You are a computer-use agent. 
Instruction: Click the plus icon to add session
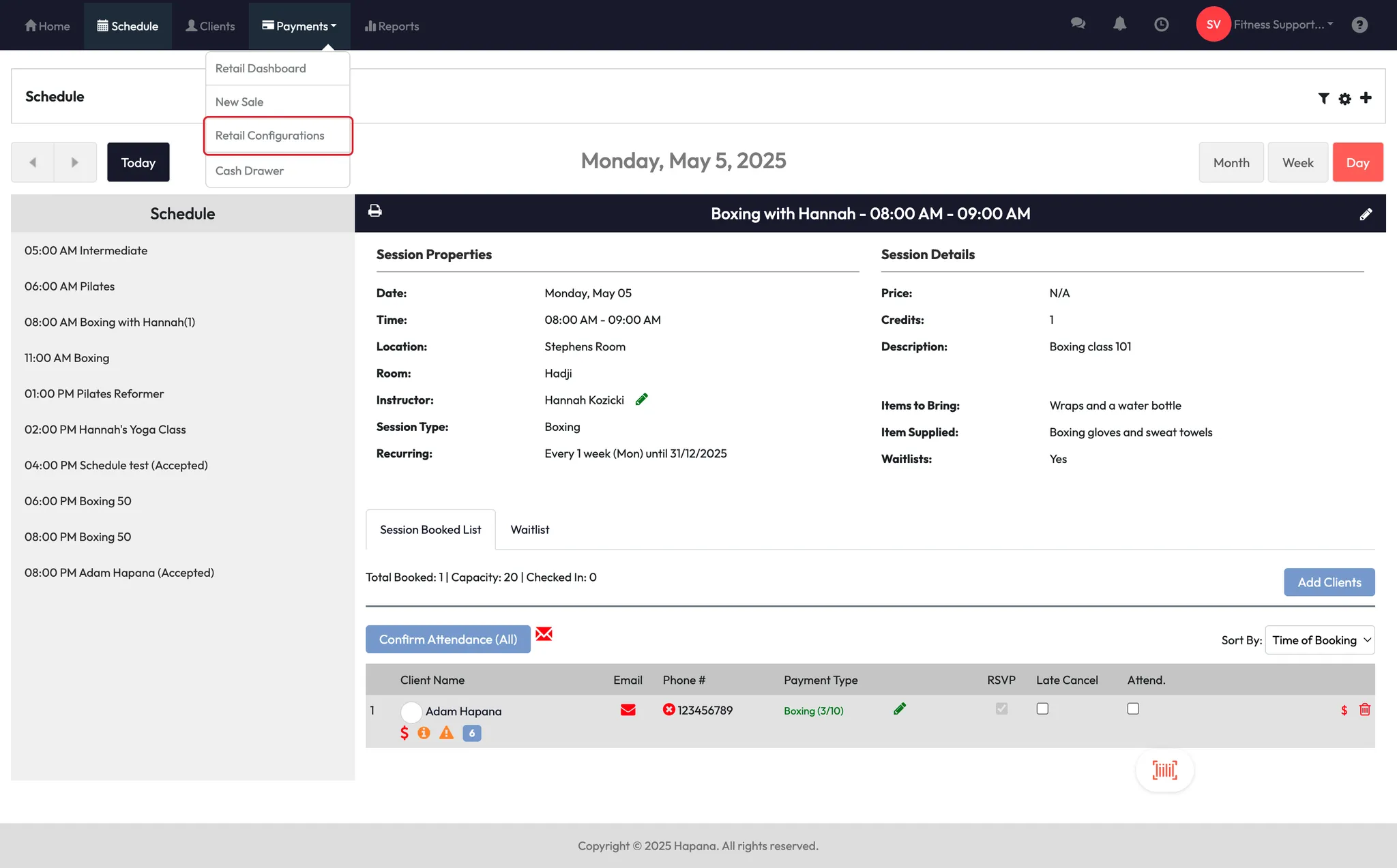pyautogui.click(x=1366, y=98)
